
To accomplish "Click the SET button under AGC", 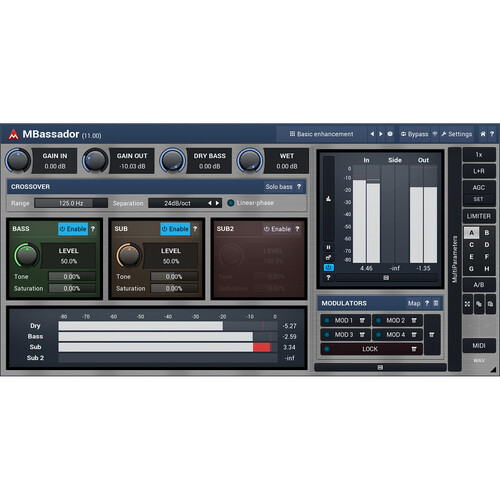I will pyautogui.click(x=479, y=199).
